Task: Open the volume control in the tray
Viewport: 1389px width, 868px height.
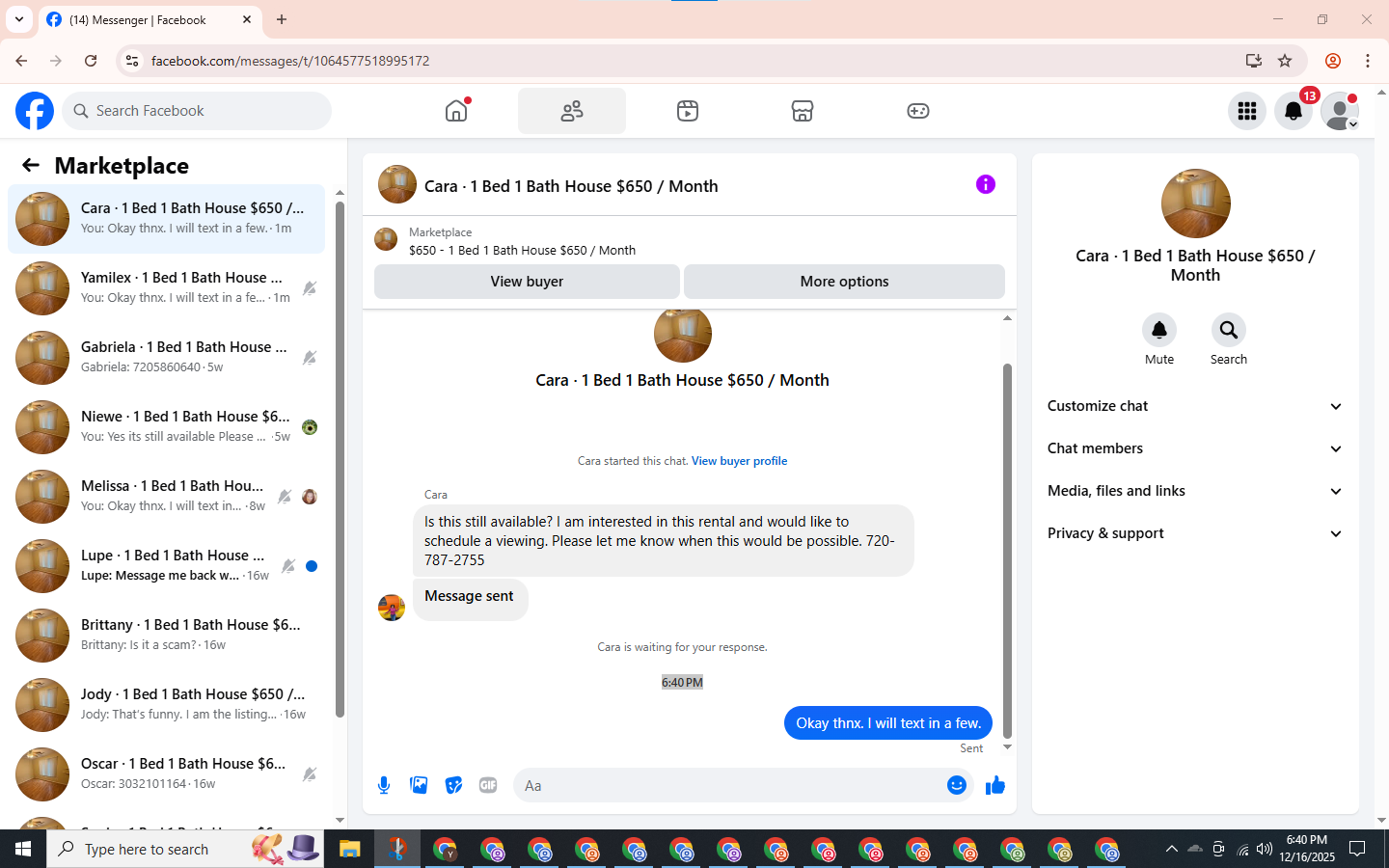Action: (1265, 849)
